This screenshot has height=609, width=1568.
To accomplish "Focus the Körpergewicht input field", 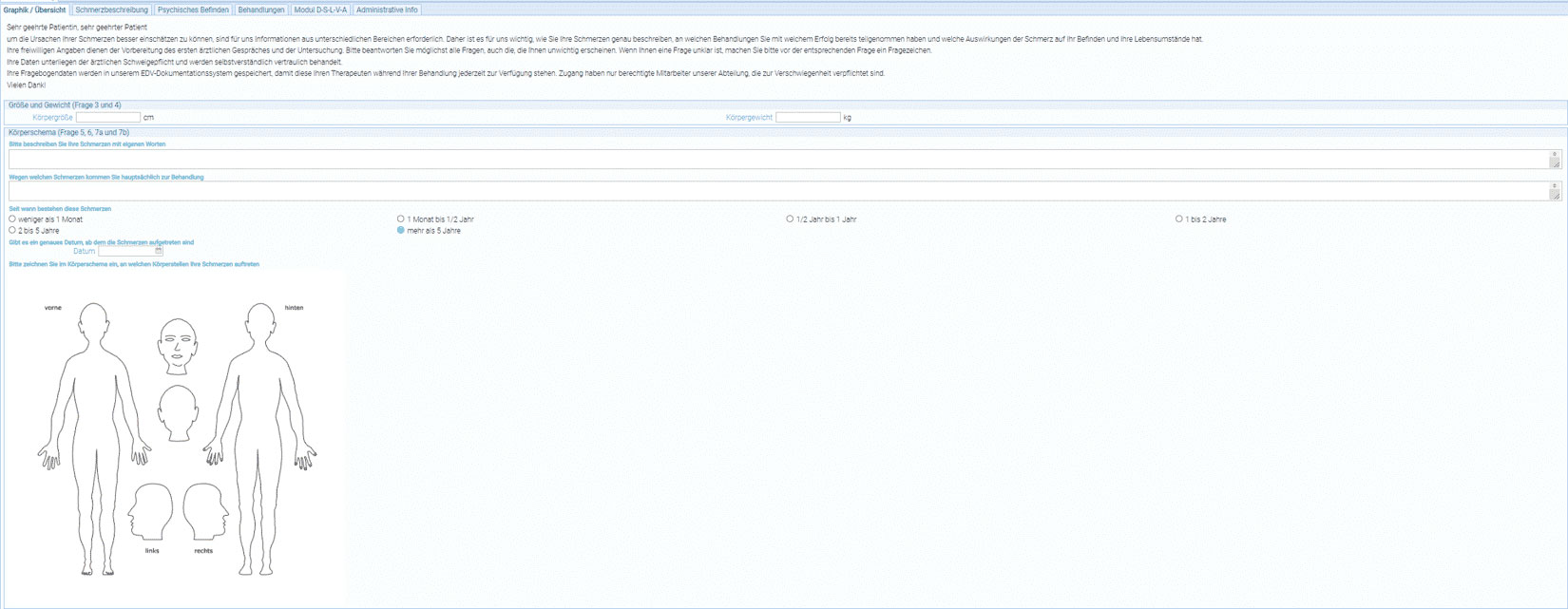I will [x=808, y=118].
